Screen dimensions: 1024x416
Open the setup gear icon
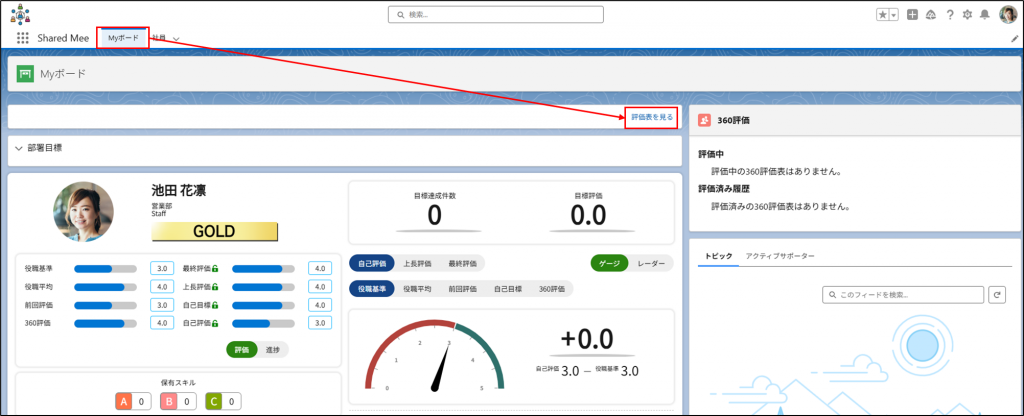pyautogui.click(x=966, y=15)
